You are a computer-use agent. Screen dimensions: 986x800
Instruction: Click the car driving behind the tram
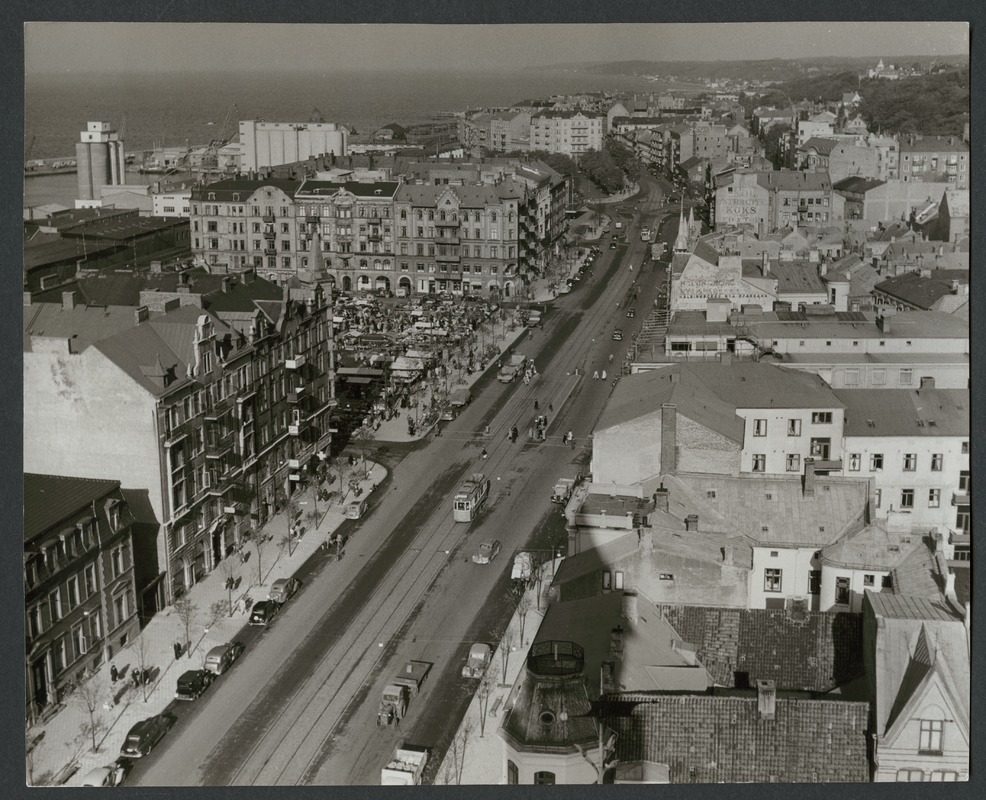(487, 551)
